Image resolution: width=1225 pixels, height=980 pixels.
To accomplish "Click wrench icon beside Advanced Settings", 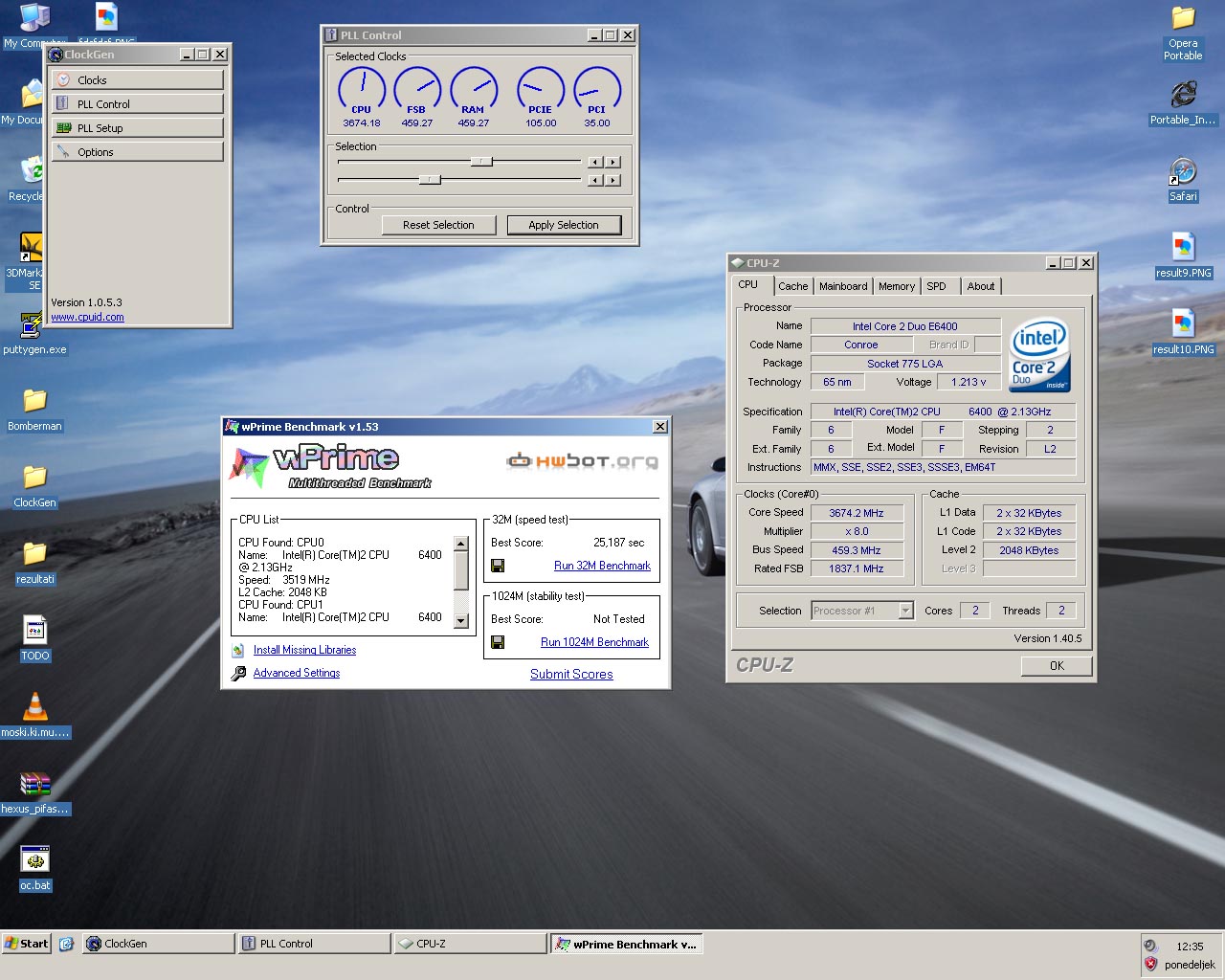I will pos(238,674).
